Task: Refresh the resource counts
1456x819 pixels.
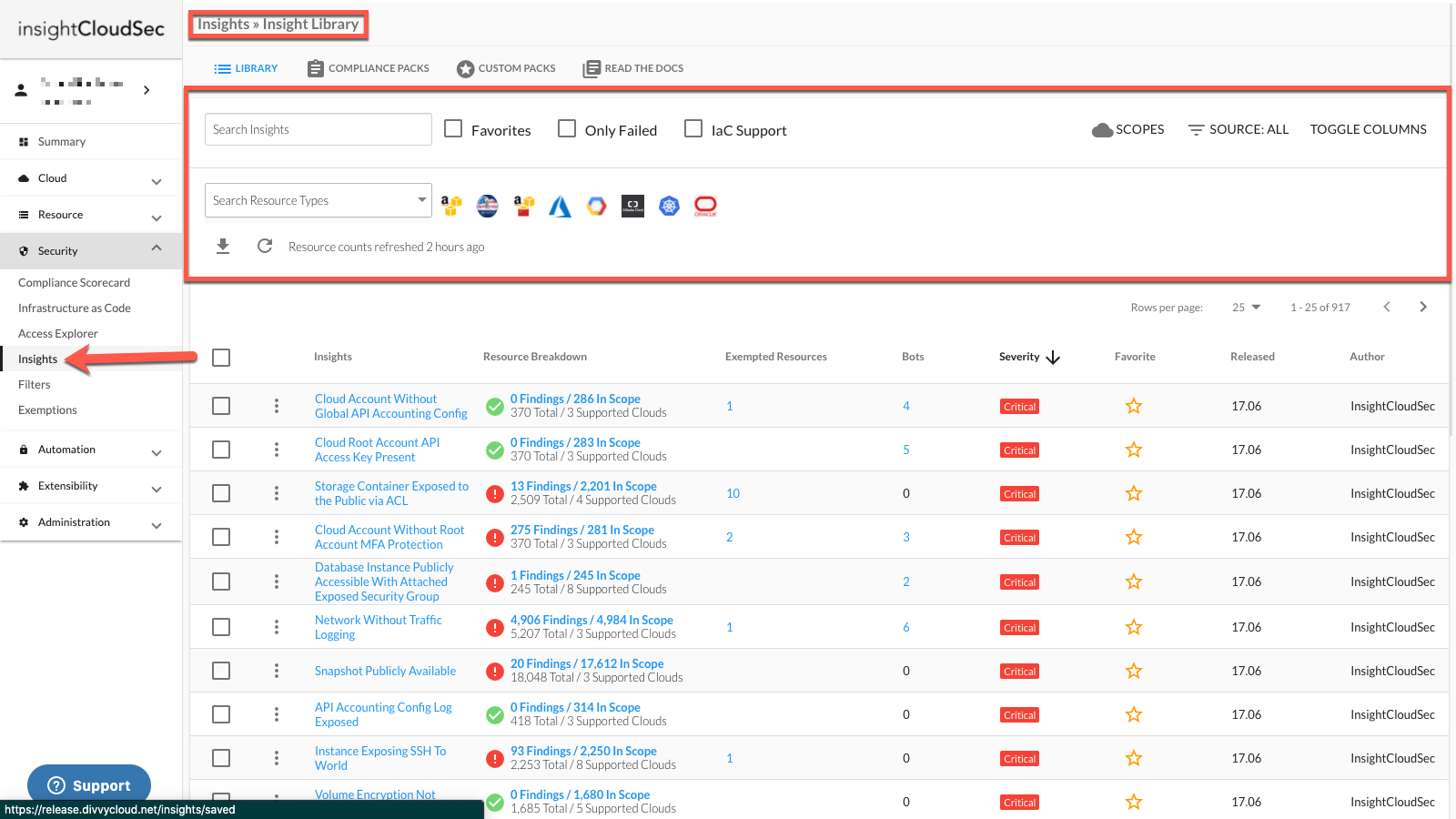Action: click(265, 246)
